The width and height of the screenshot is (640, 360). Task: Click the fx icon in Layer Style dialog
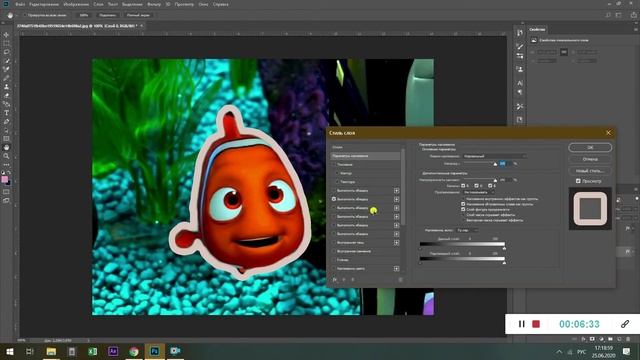[335, 280]
